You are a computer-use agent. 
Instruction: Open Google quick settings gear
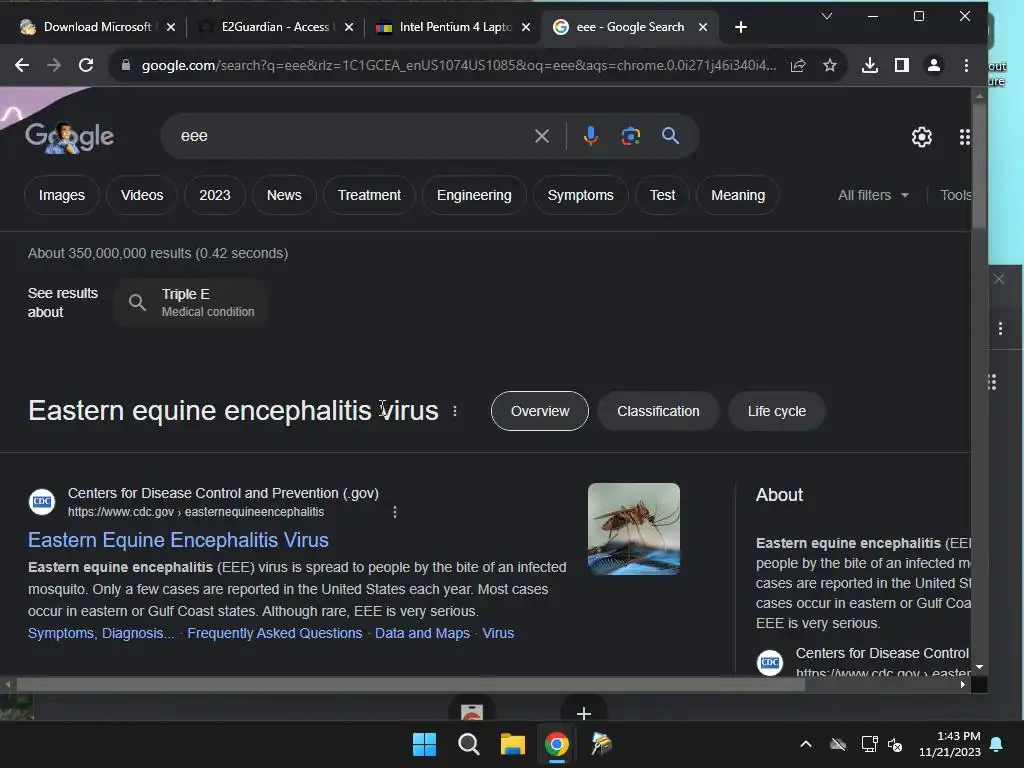tap(921, 136)
